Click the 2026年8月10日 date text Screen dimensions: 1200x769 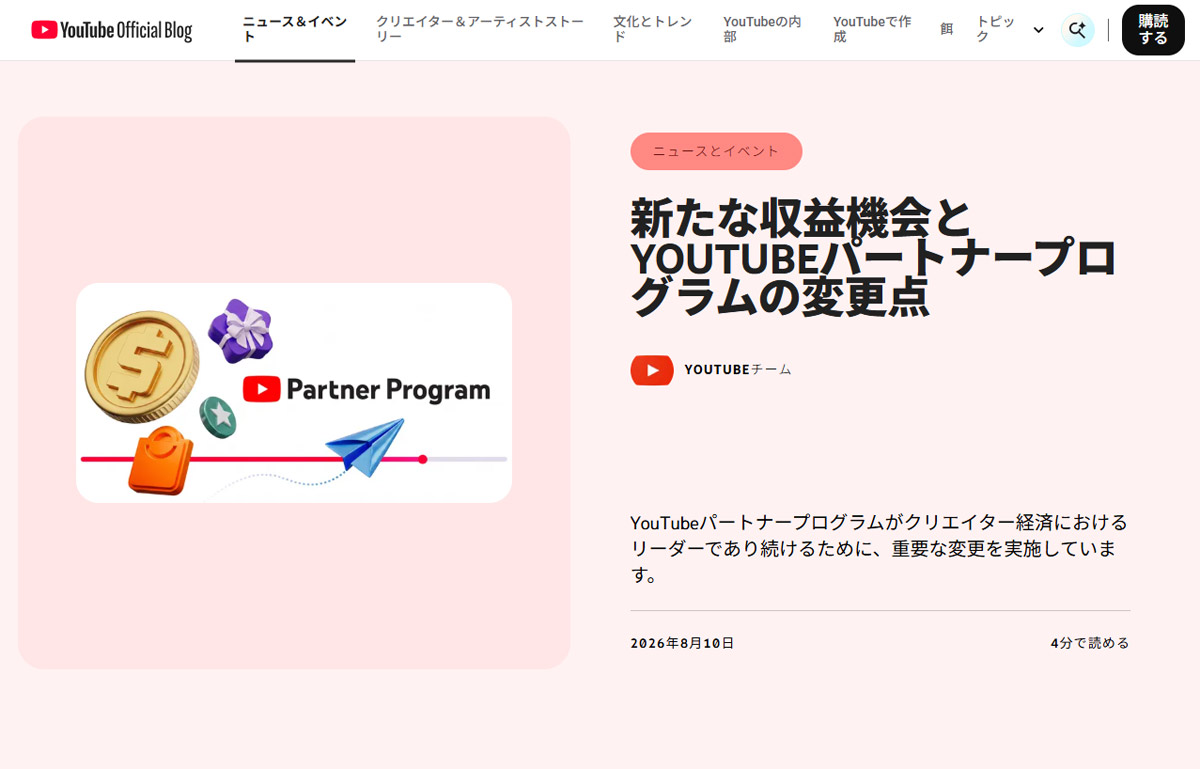tap(682, 643)
